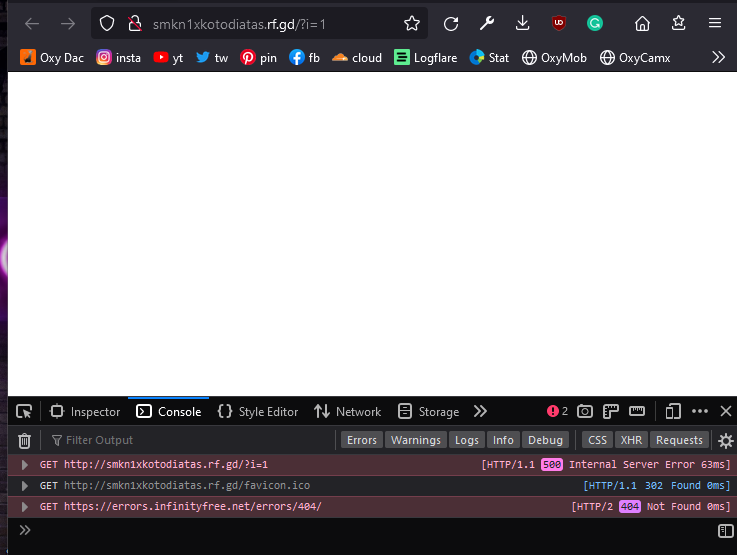This screenshot has width=737, height=555.
Task: Toggle the Warnings filter button
Action: (x=415, y=440)
